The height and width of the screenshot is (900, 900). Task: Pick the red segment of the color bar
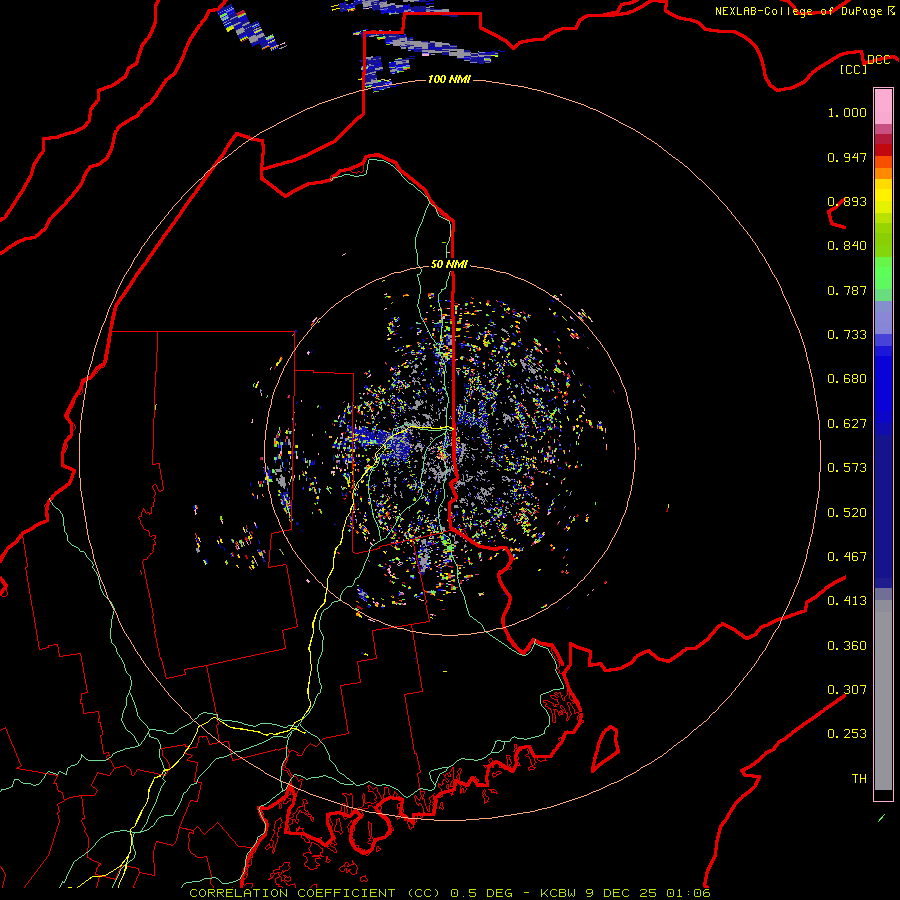click(x=883, y=150)
